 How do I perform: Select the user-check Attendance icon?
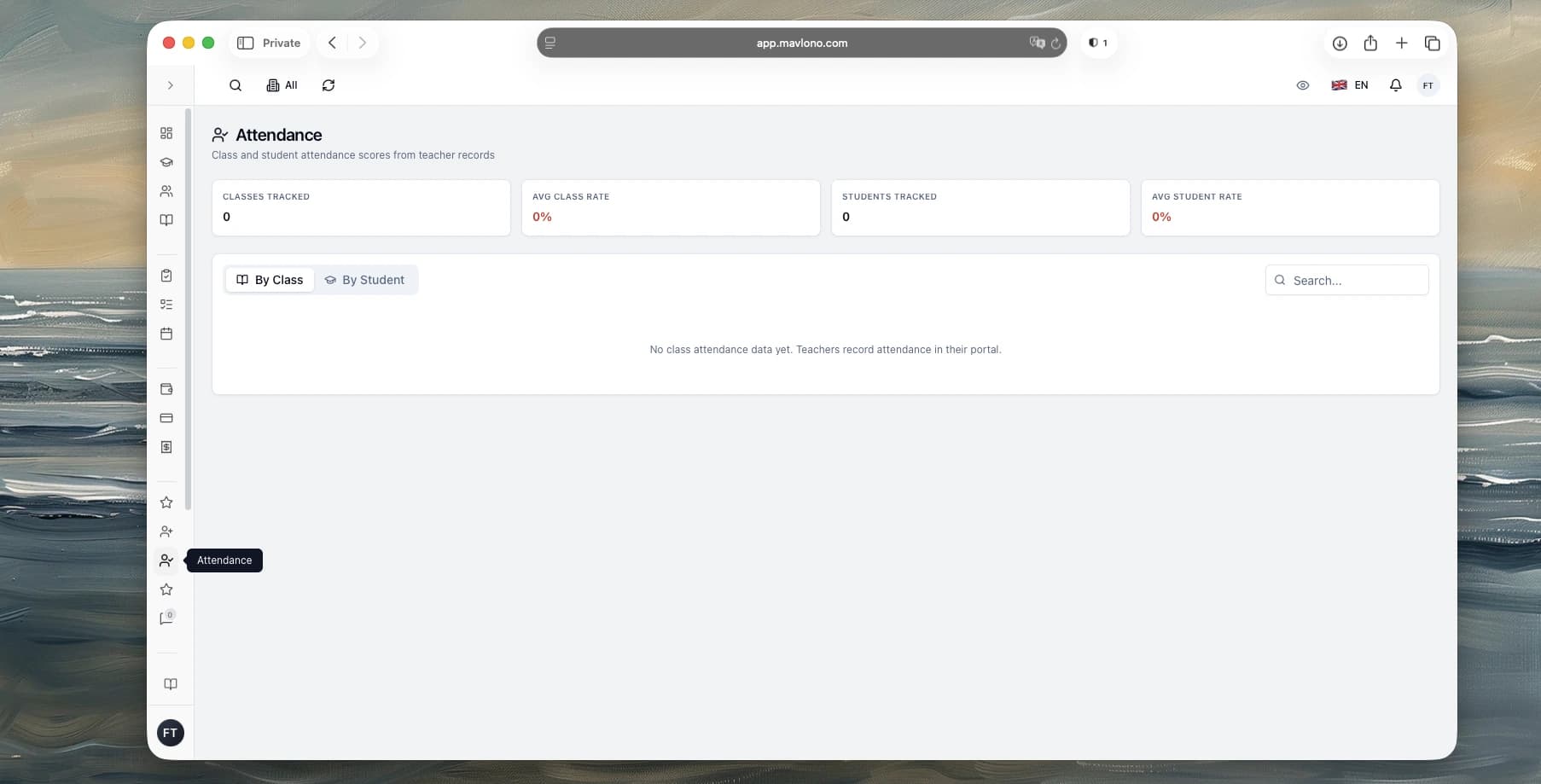coord(166,560)
